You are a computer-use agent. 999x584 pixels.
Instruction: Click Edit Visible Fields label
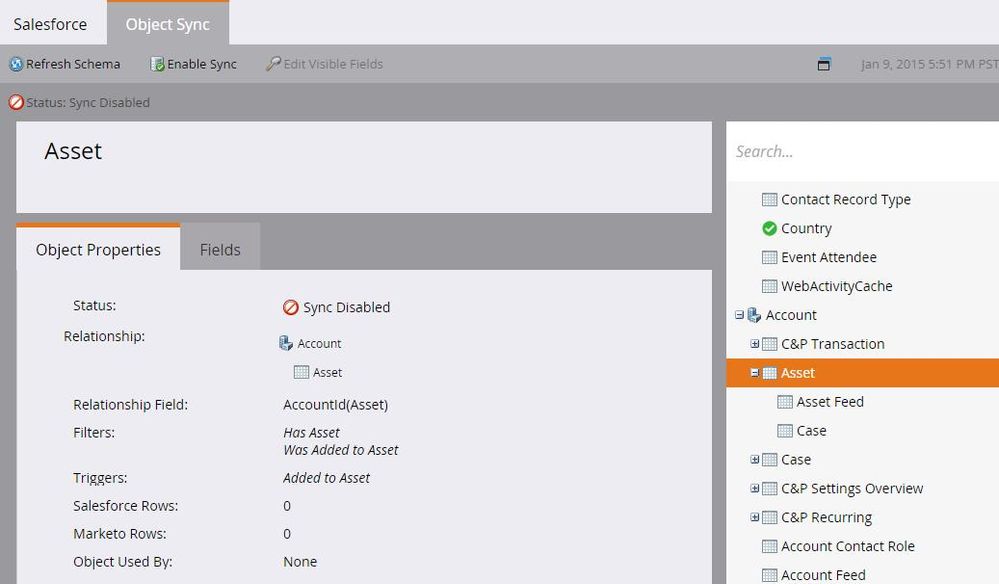click(x=333, y=64)
